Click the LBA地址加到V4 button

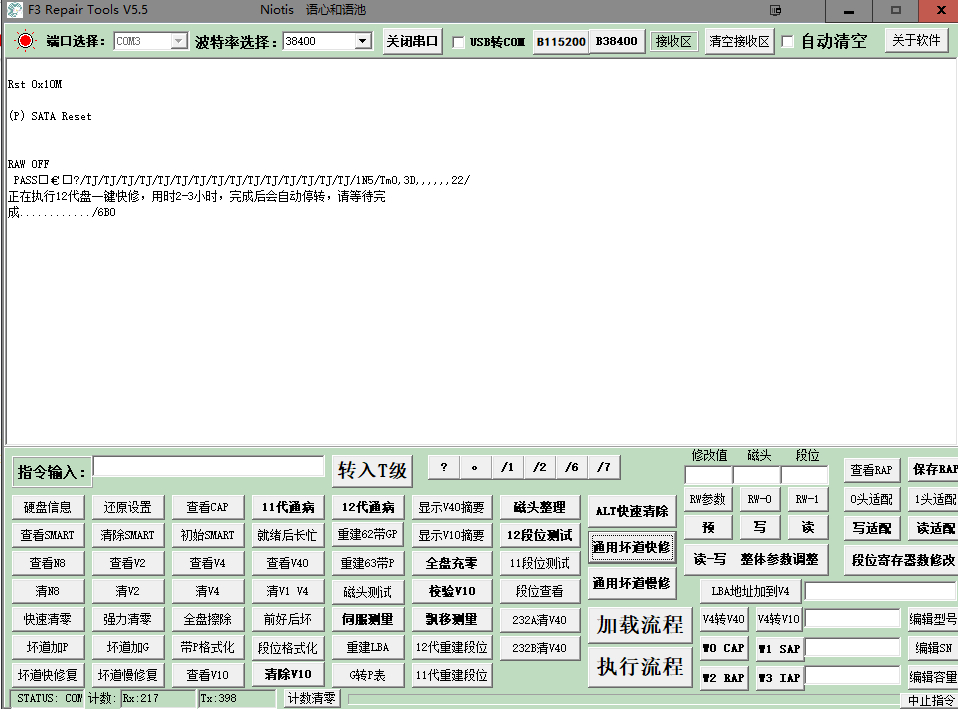click(x=751, y=591)
